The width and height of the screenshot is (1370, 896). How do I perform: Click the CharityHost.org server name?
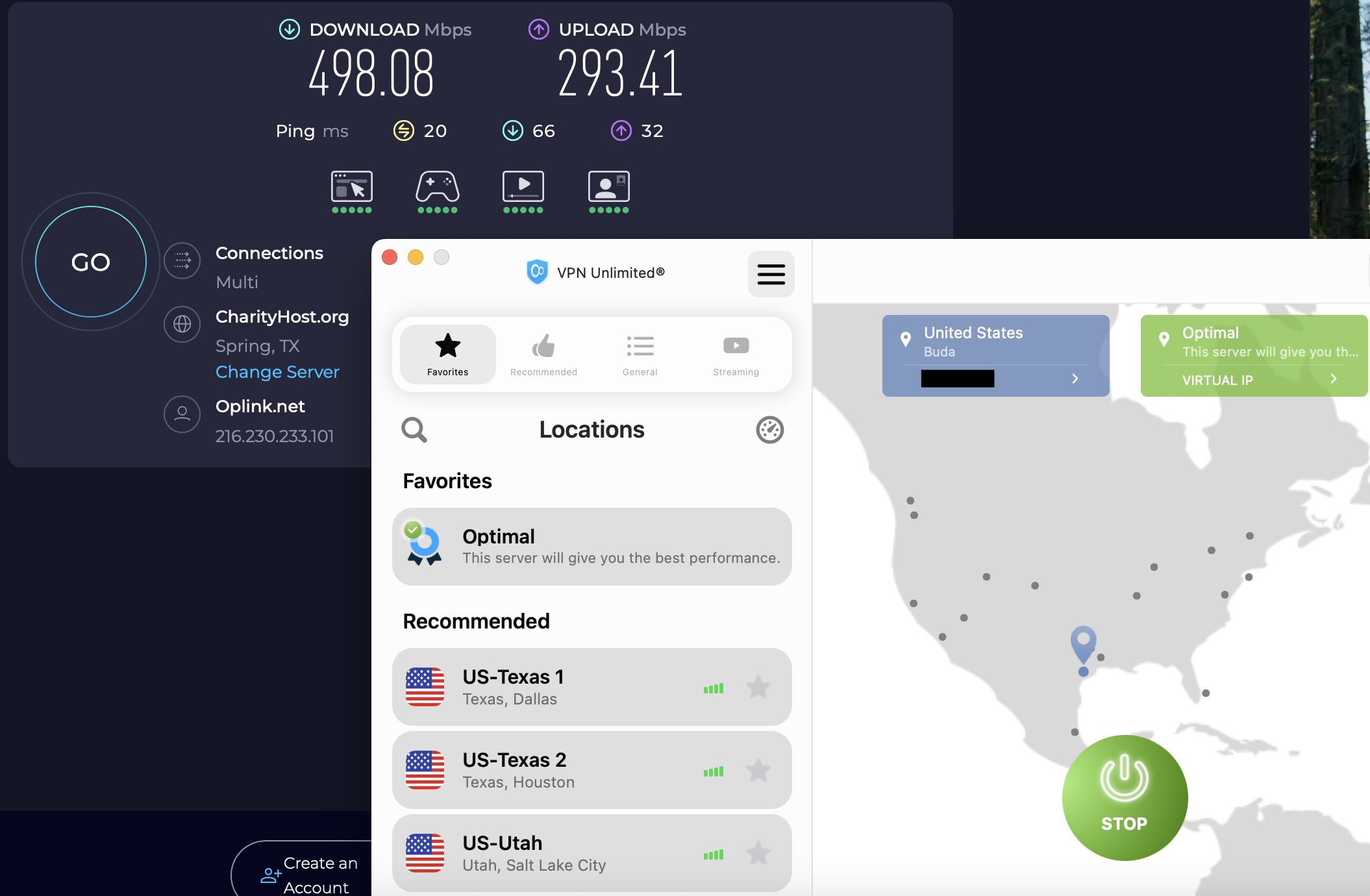[282, 316]
